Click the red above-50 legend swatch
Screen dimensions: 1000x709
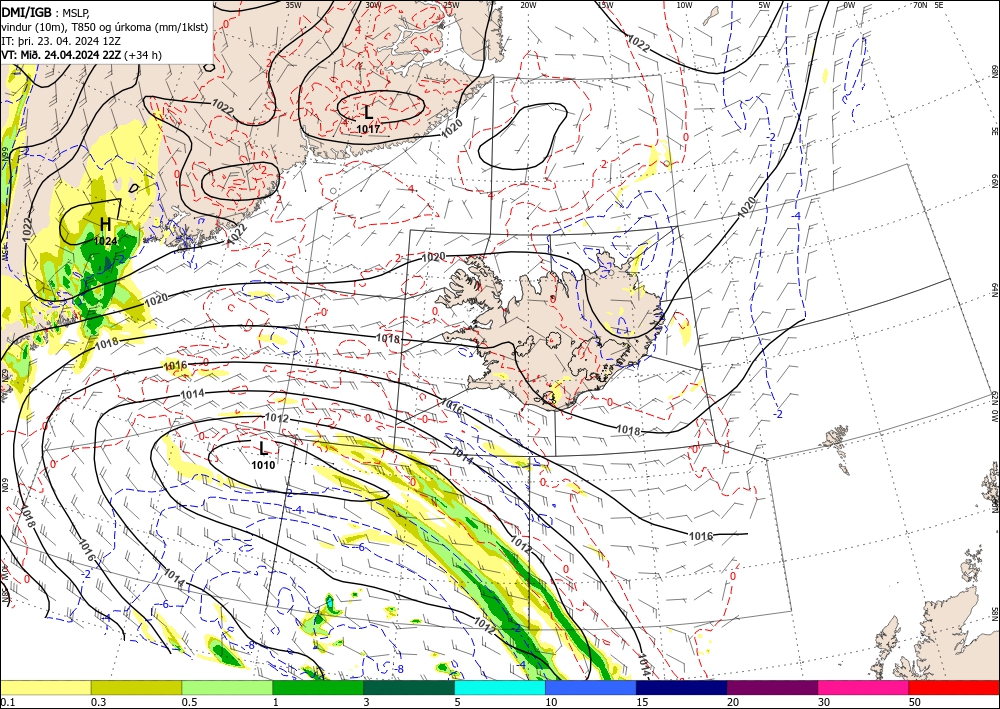pos(954,687)
